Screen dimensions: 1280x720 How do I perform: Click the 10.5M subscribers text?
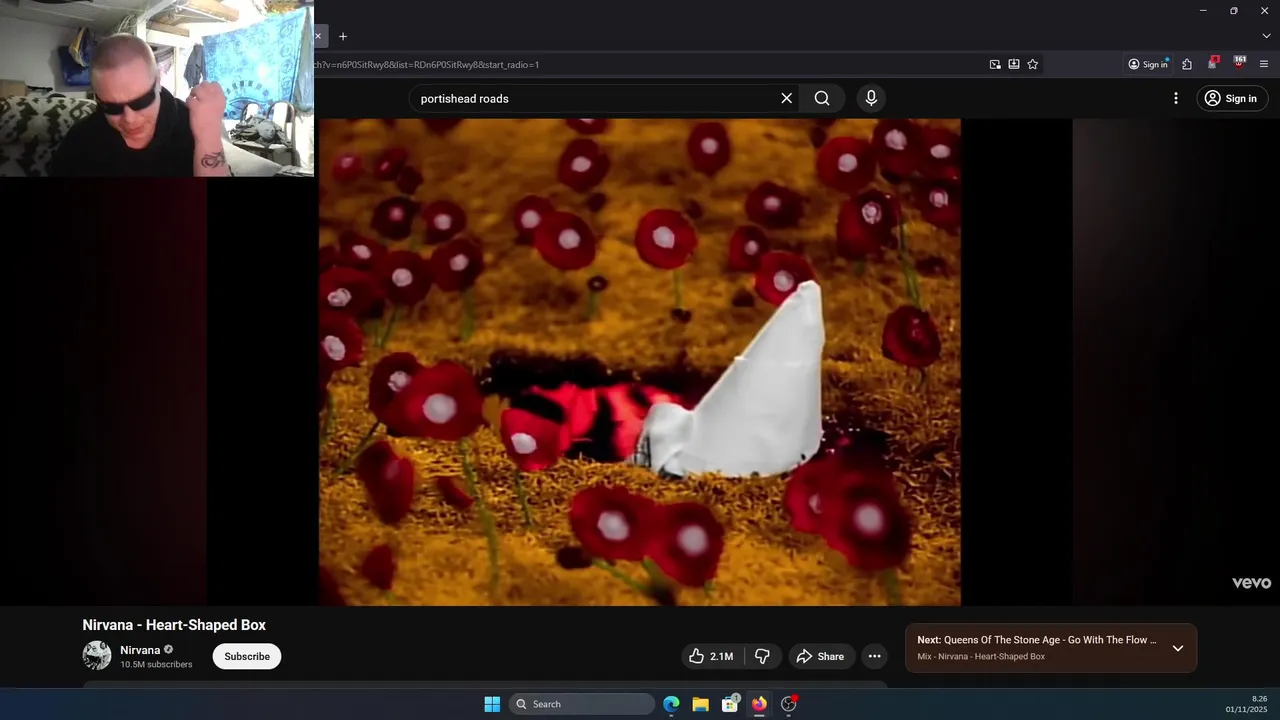156,664
